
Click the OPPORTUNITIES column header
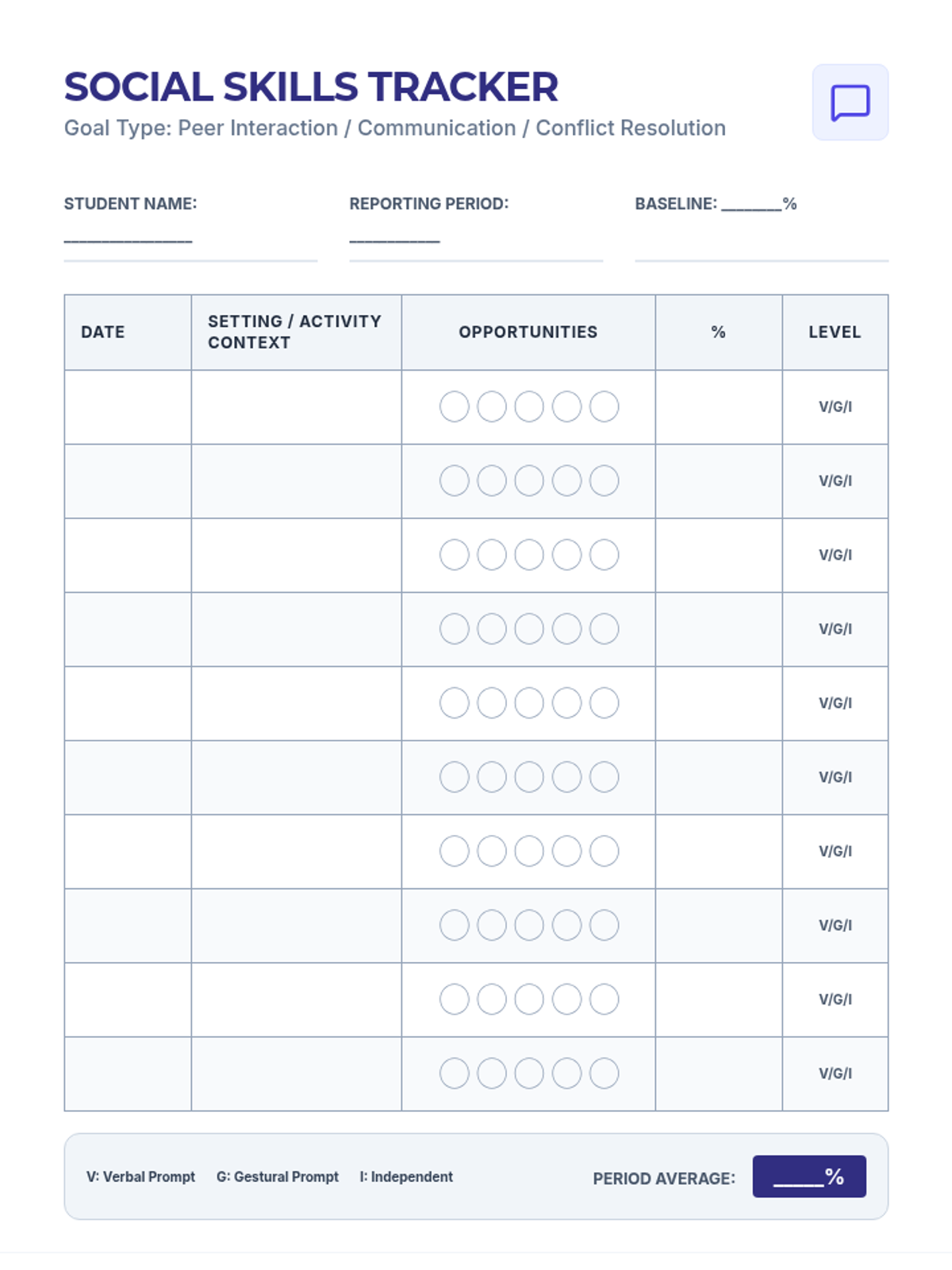tap(528, 332)
